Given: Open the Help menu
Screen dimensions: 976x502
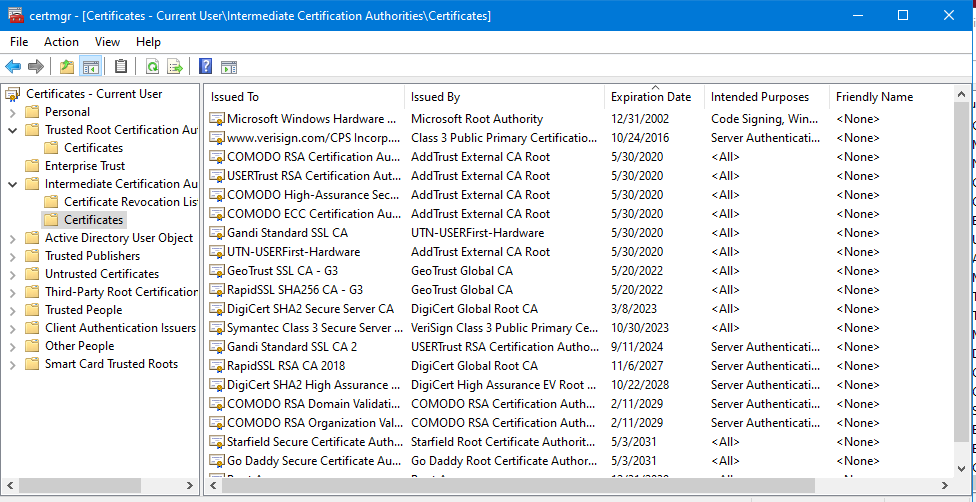Looking at the screenshot, I should point(148,42).
